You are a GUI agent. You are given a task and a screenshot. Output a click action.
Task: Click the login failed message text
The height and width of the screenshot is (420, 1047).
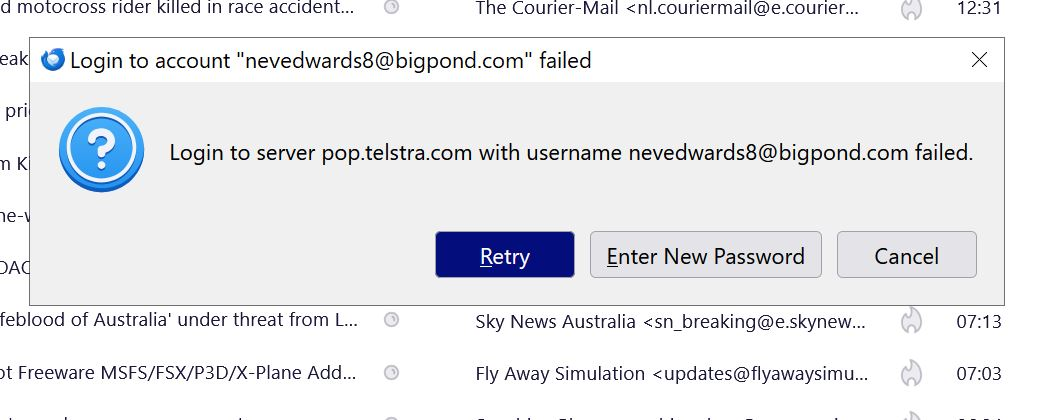571,153
